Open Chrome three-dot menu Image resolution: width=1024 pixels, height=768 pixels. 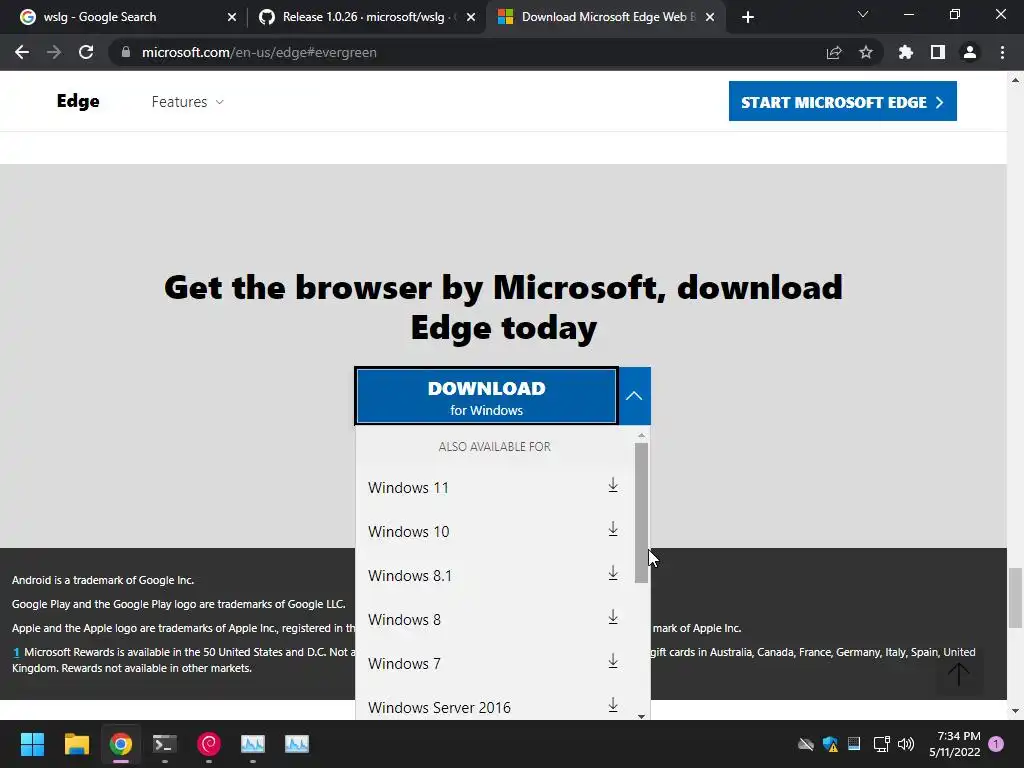pyautogui.click(x=1002, y=52)
